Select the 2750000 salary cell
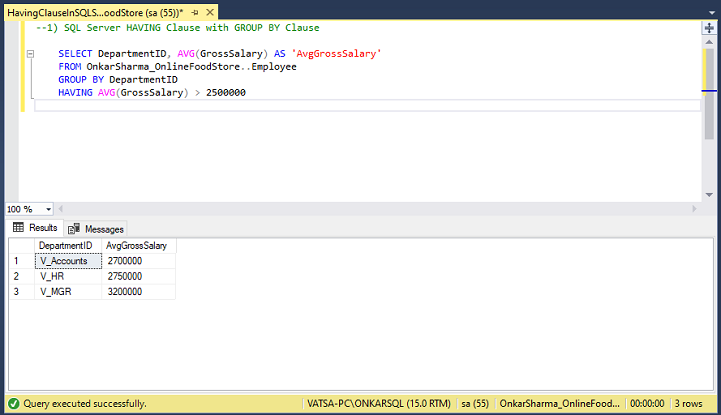The image size is (721, 415). coord(138,277)
